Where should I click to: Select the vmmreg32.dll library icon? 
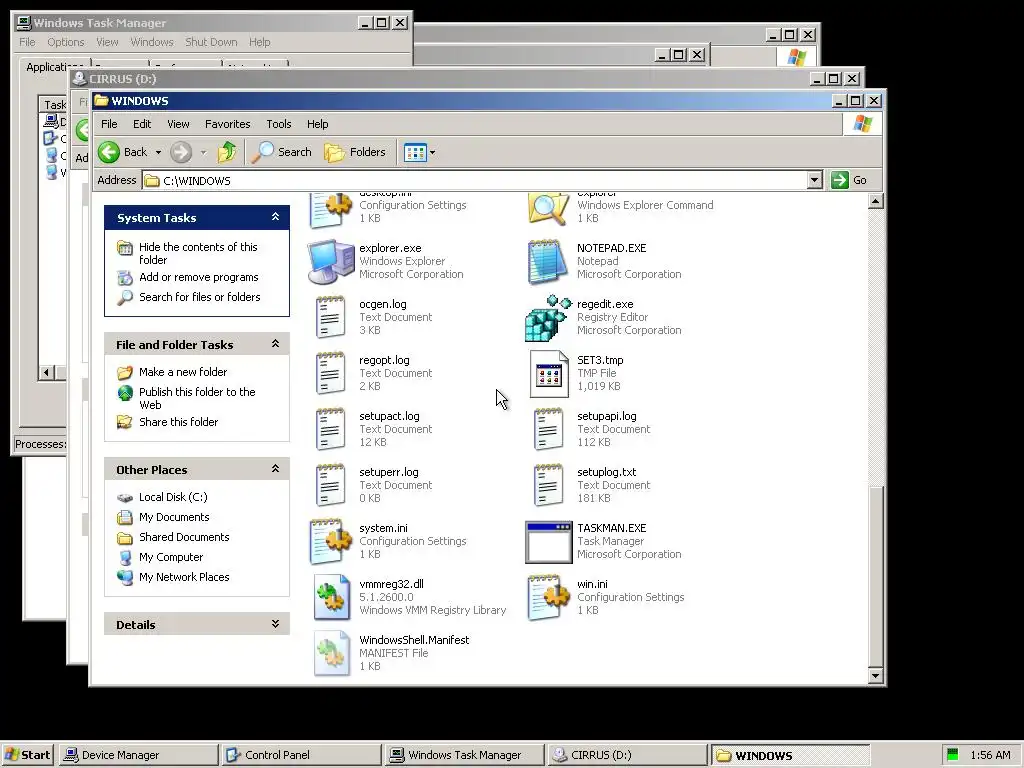tap(332, 598)
